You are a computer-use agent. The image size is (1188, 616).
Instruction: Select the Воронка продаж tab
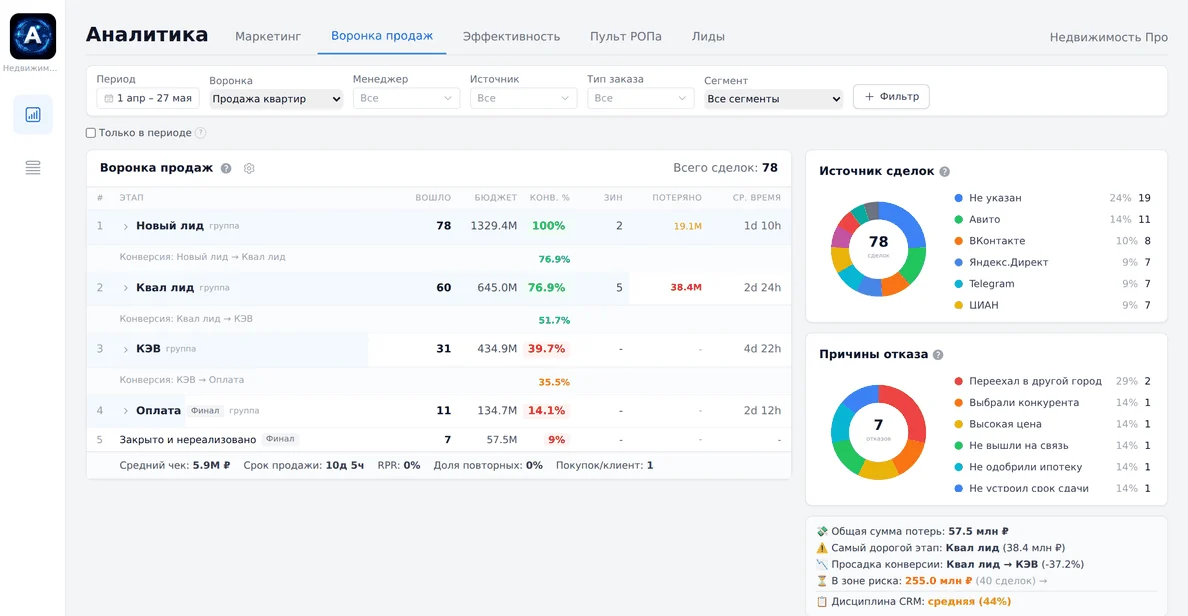tap(382, 36)
